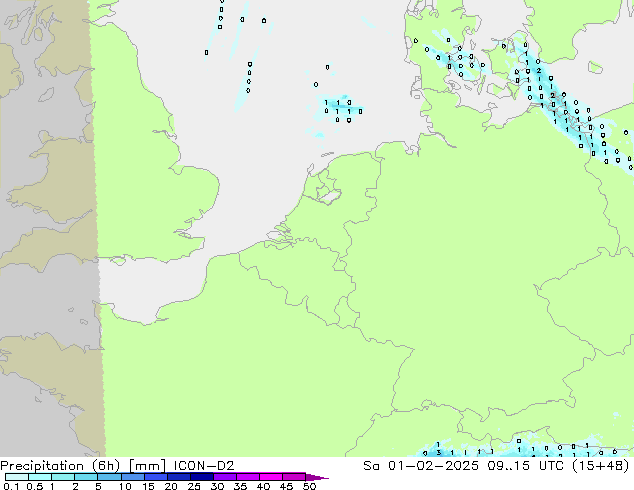The height and width of the screenshot is (490, 634).
Task: Click the 5–10 mm legend color swatch
Action: click(x=109, y=477)
